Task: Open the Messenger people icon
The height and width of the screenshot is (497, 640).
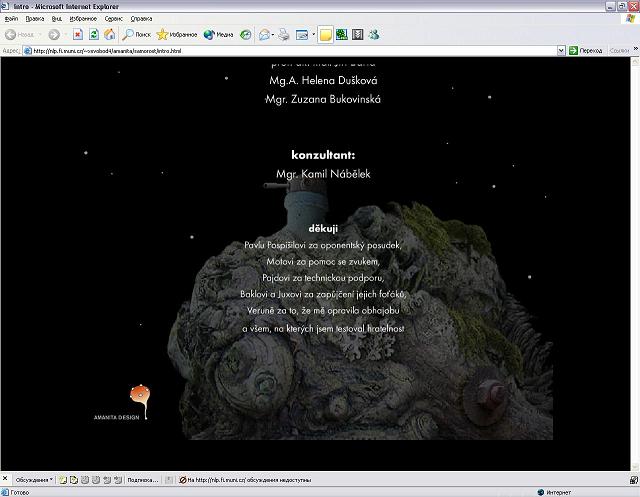Action: 374,35
